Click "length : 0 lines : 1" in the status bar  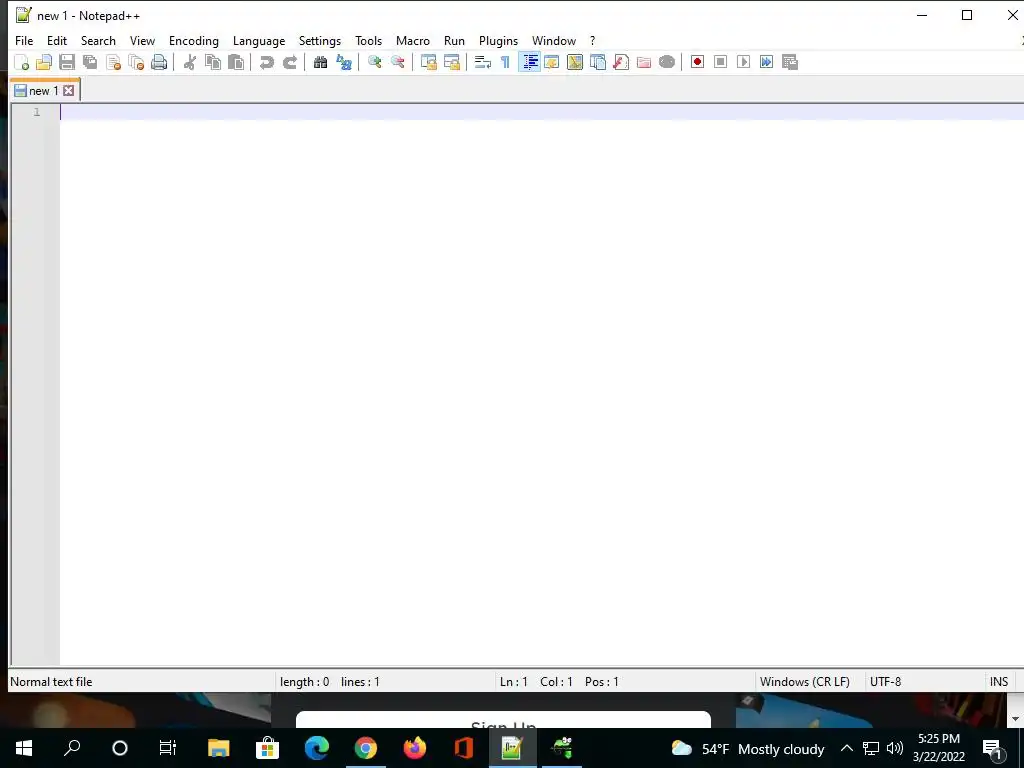click(x=330, y=682)
